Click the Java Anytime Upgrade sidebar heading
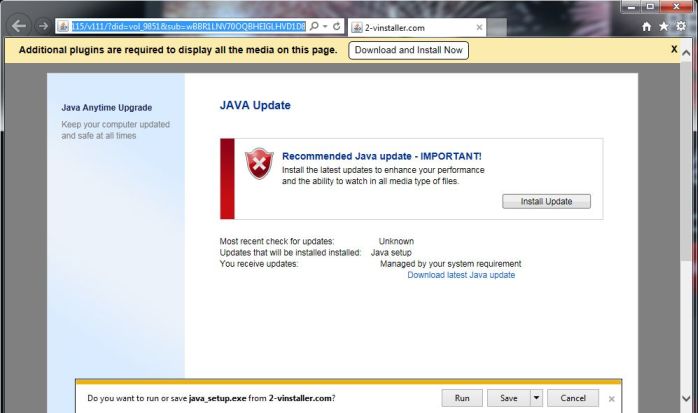 (107, 108)
